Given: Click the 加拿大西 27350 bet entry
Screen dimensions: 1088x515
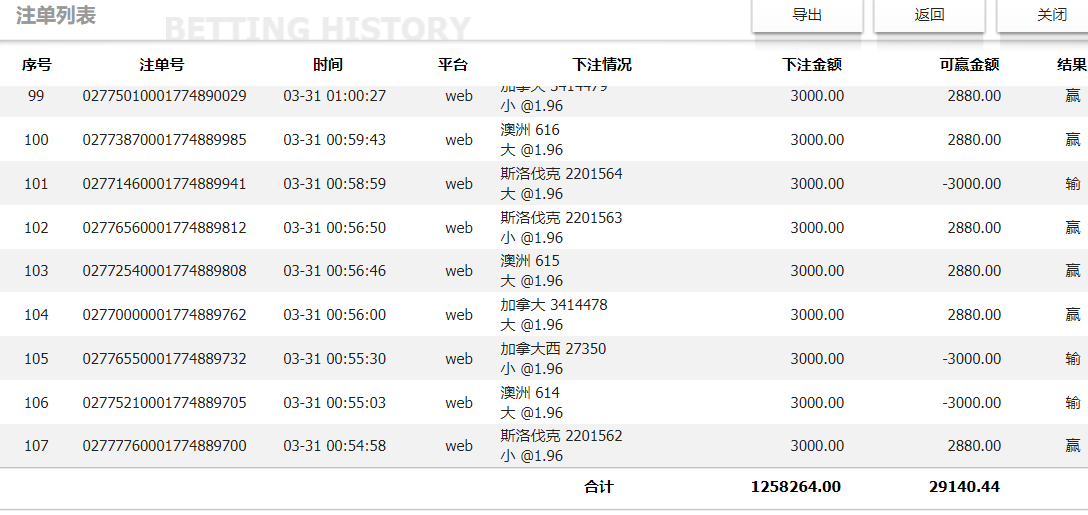Looking at the screenshot, I should tap(553, 349).
